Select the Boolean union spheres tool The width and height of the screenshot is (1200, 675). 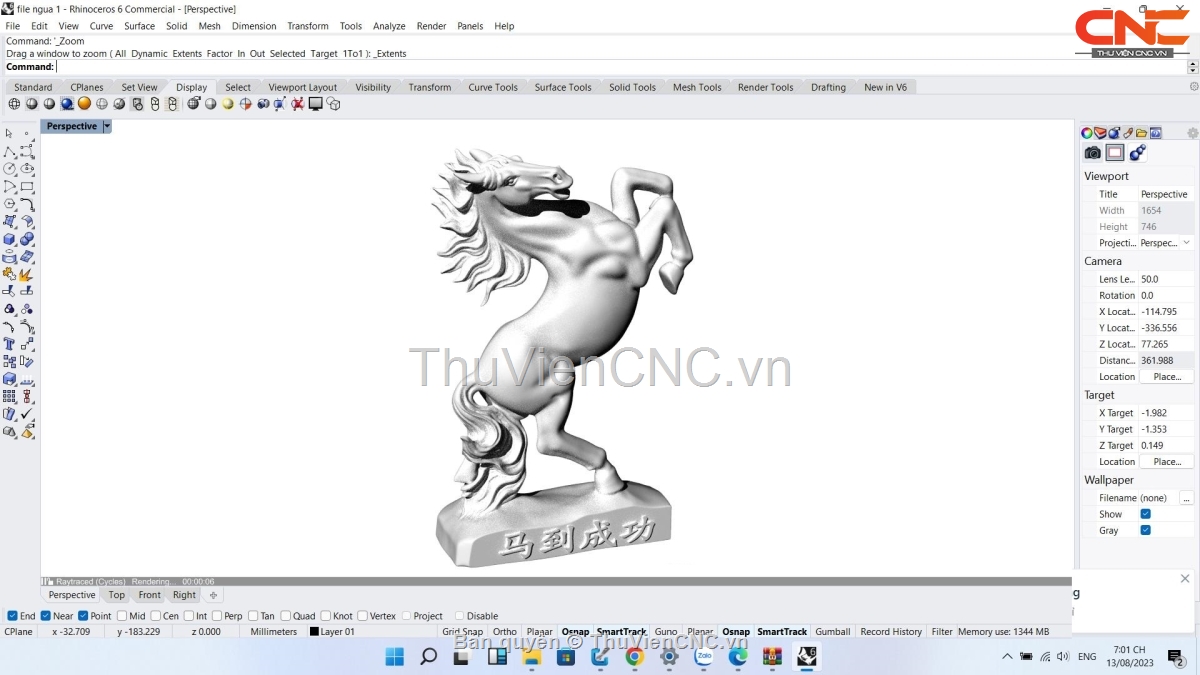point(27,239)
